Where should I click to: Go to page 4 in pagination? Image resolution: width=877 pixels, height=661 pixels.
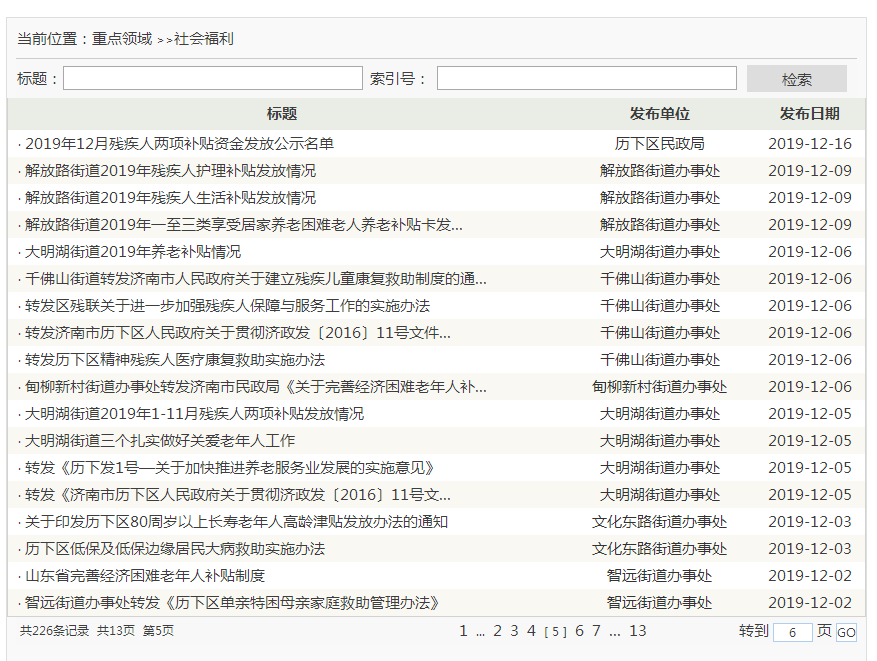point(531,631)
